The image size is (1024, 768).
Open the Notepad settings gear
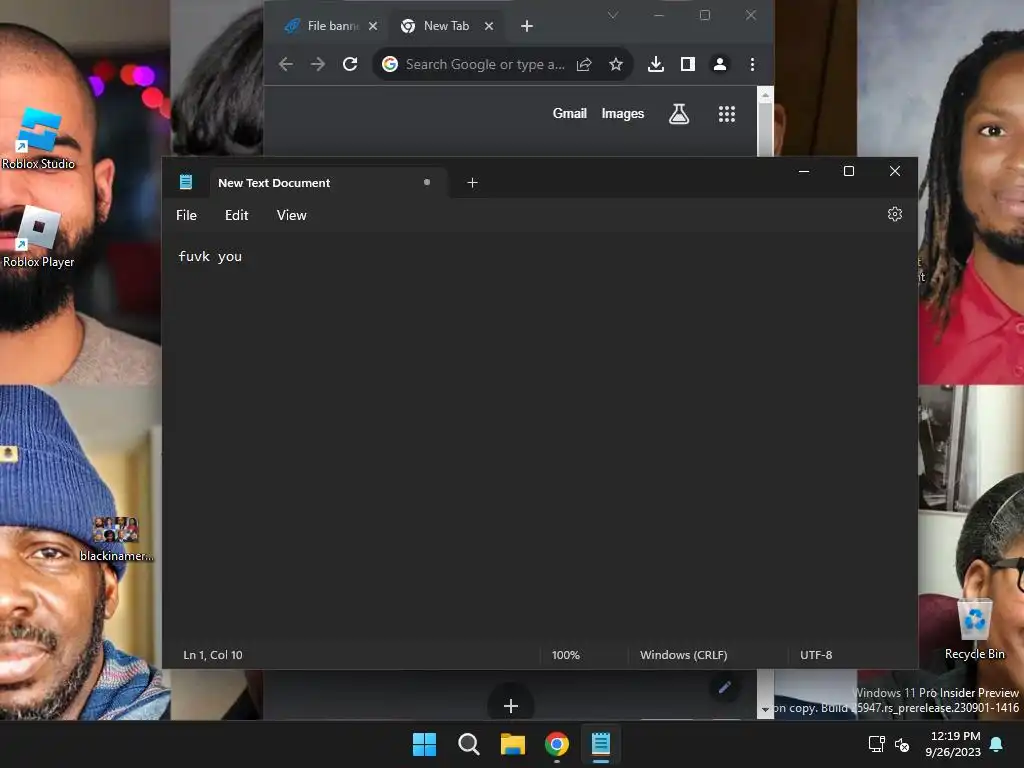[895, 214]
